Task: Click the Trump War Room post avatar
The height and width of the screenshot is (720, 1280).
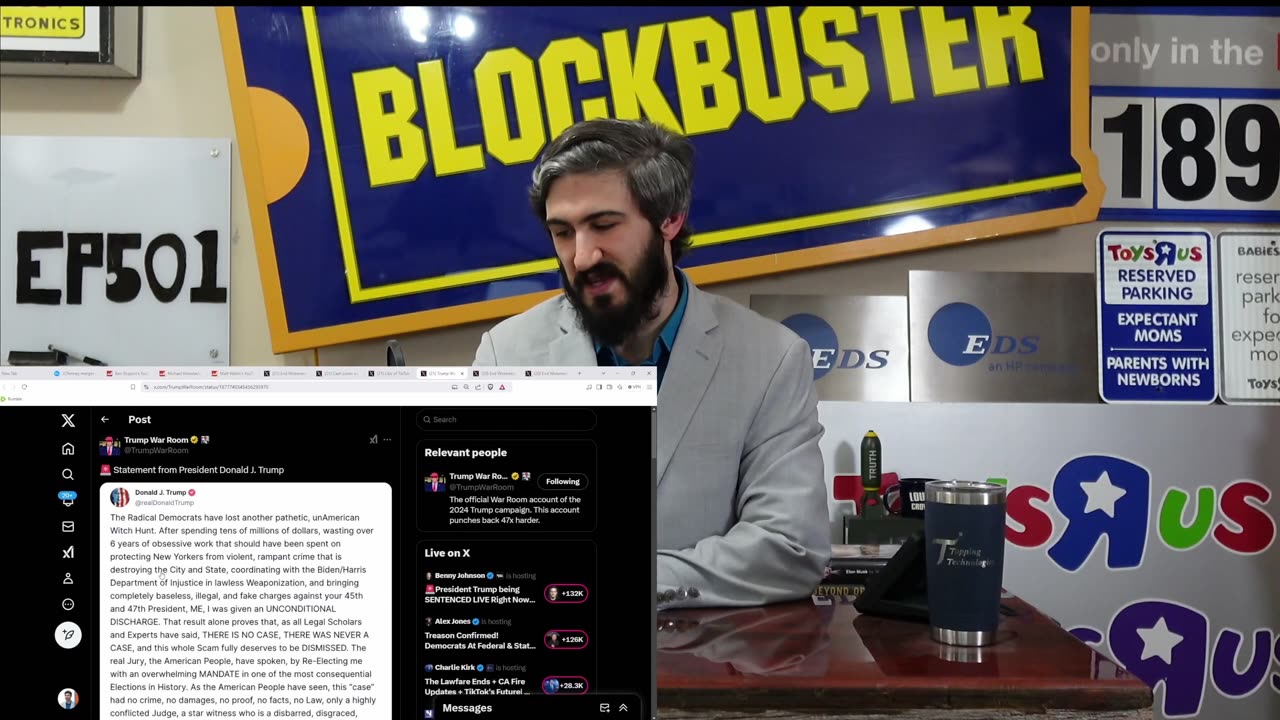Action: pyautogui.click(x=109, y=445)
